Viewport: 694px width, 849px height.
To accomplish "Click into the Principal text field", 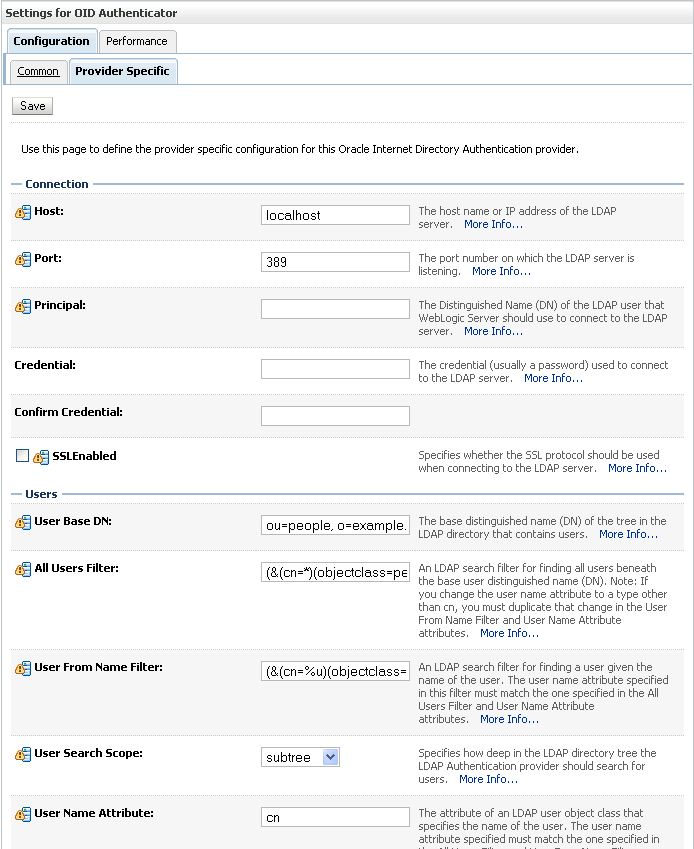I will [335, 309].
